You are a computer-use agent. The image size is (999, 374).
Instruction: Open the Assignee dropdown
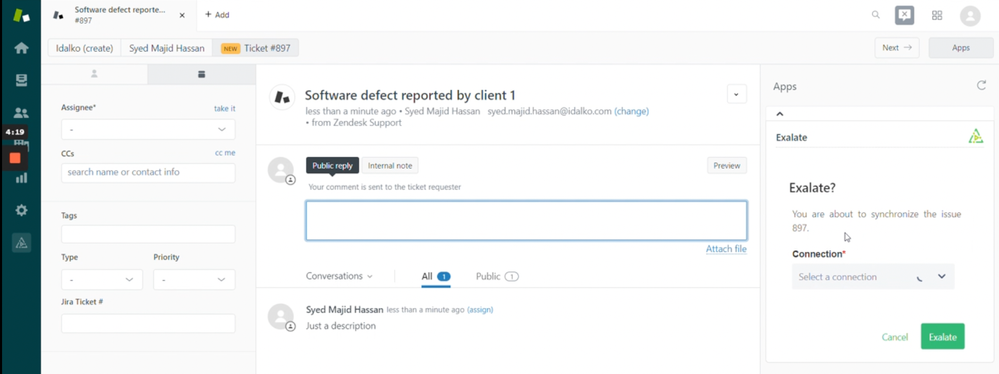point(148,129)
